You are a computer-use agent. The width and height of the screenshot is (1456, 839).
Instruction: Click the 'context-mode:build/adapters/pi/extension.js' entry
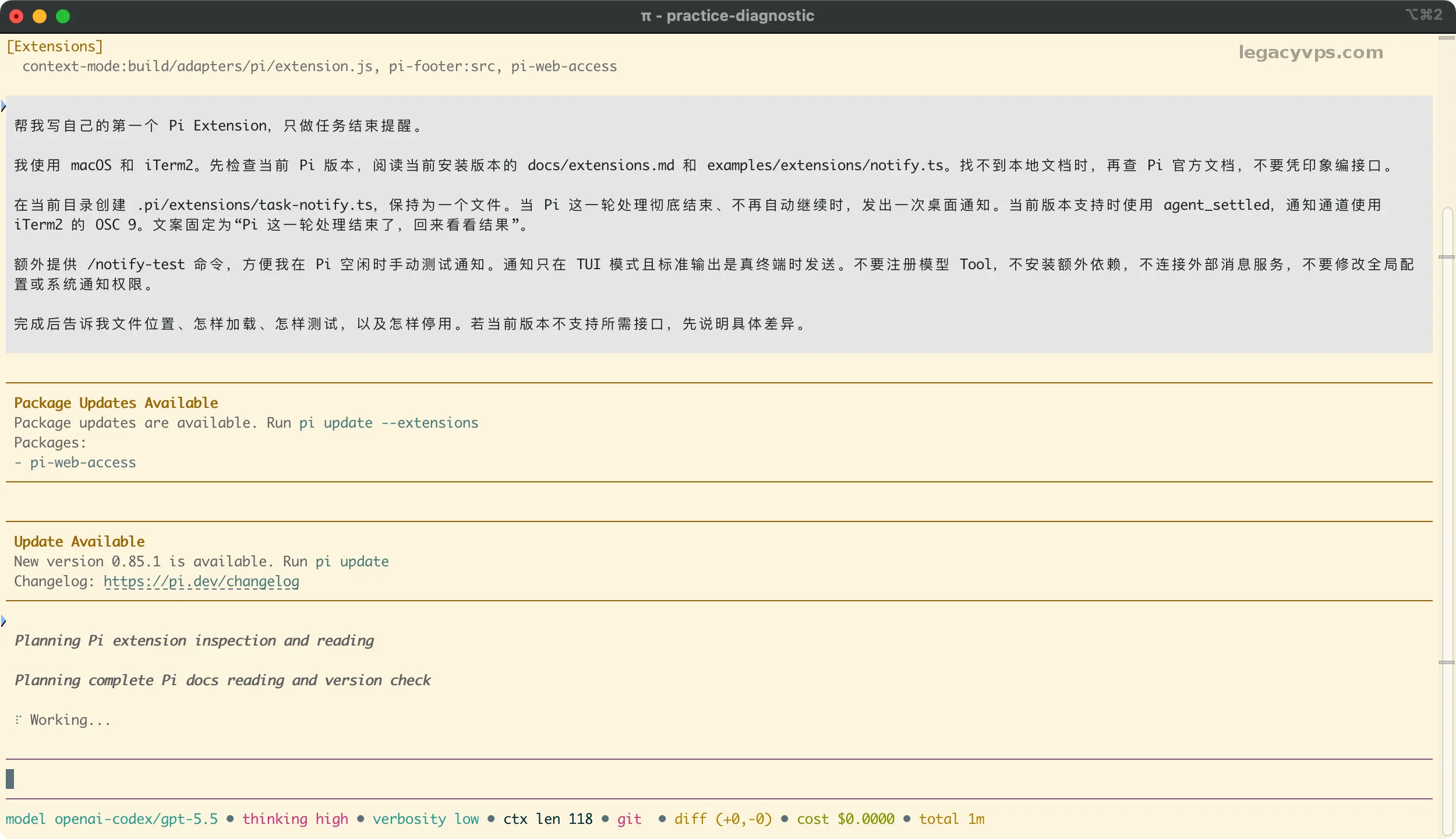[198, 66]
